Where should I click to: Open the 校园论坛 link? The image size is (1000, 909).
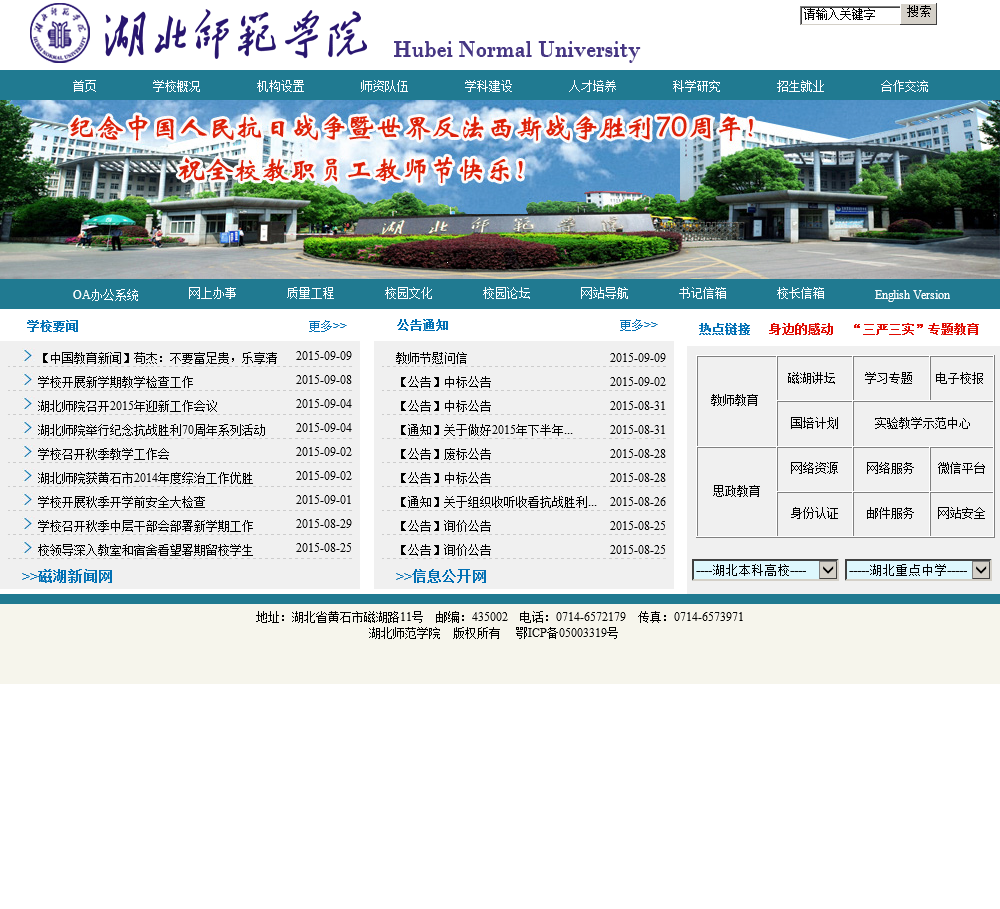506,293
